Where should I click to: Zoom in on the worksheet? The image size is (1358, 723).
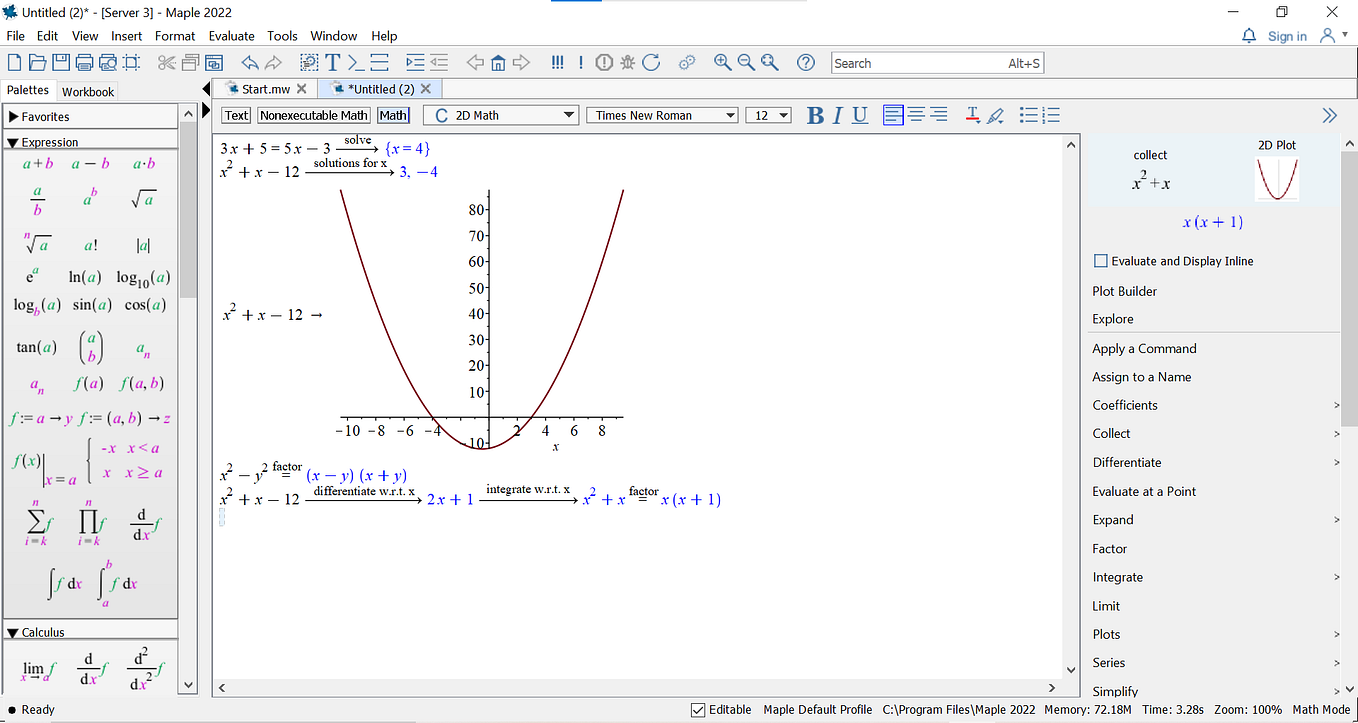pyautogui.click(x=723, y=63)
